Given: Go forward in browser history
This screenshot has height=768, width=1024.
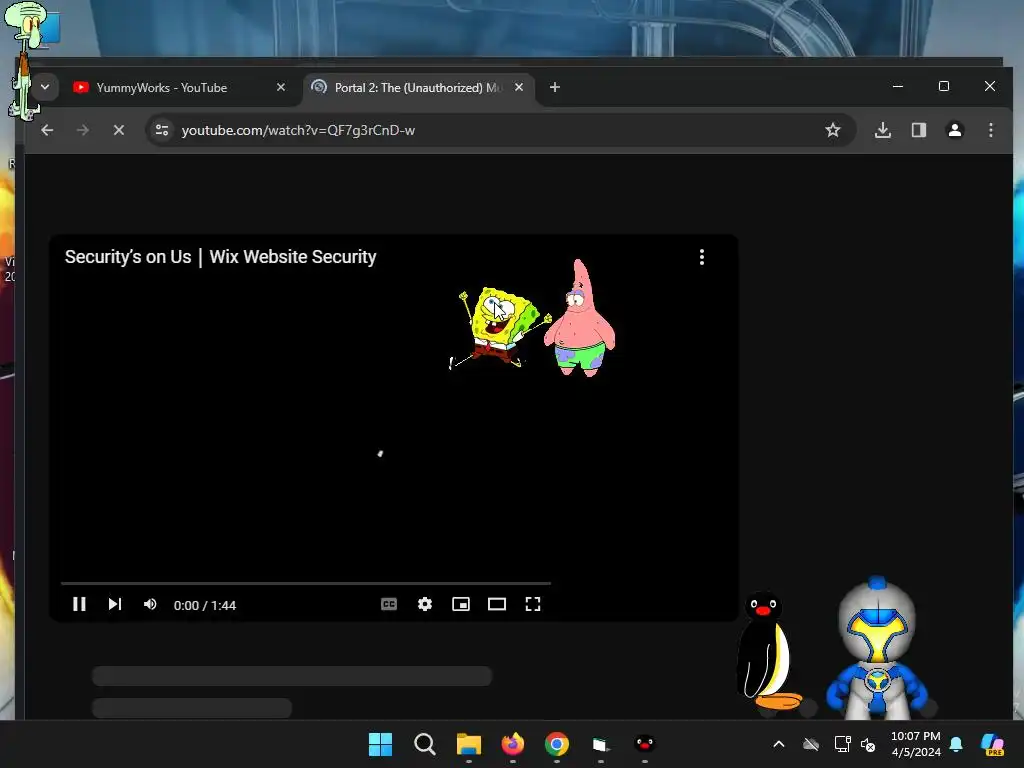Looking at the screenshot, I should pos(82,130).
